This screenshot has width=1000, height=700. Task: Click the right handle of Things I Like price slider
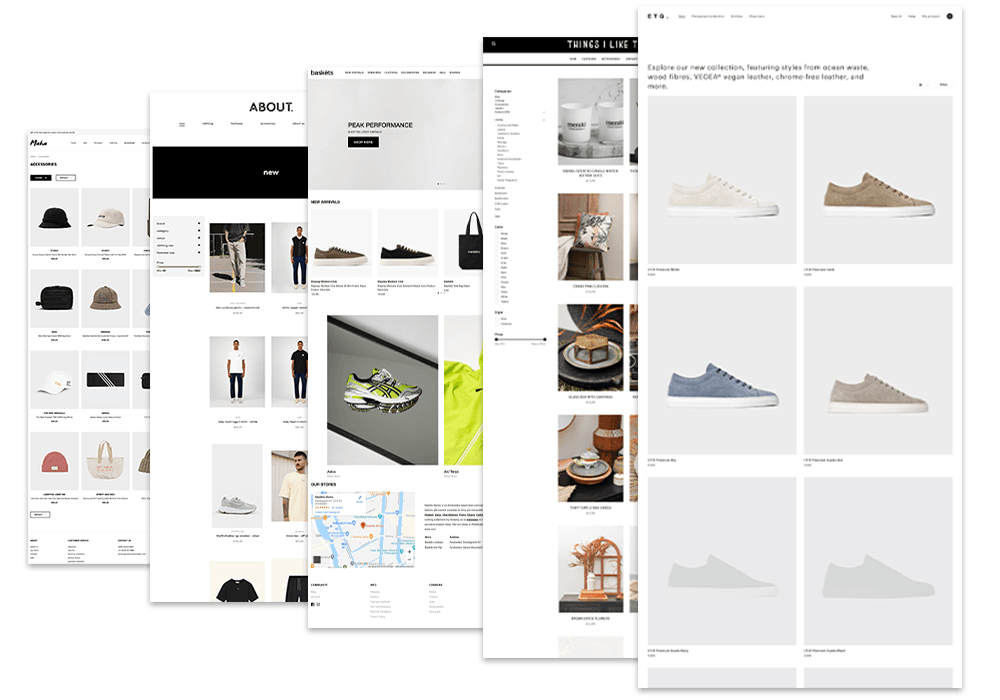tap(545, 340)
